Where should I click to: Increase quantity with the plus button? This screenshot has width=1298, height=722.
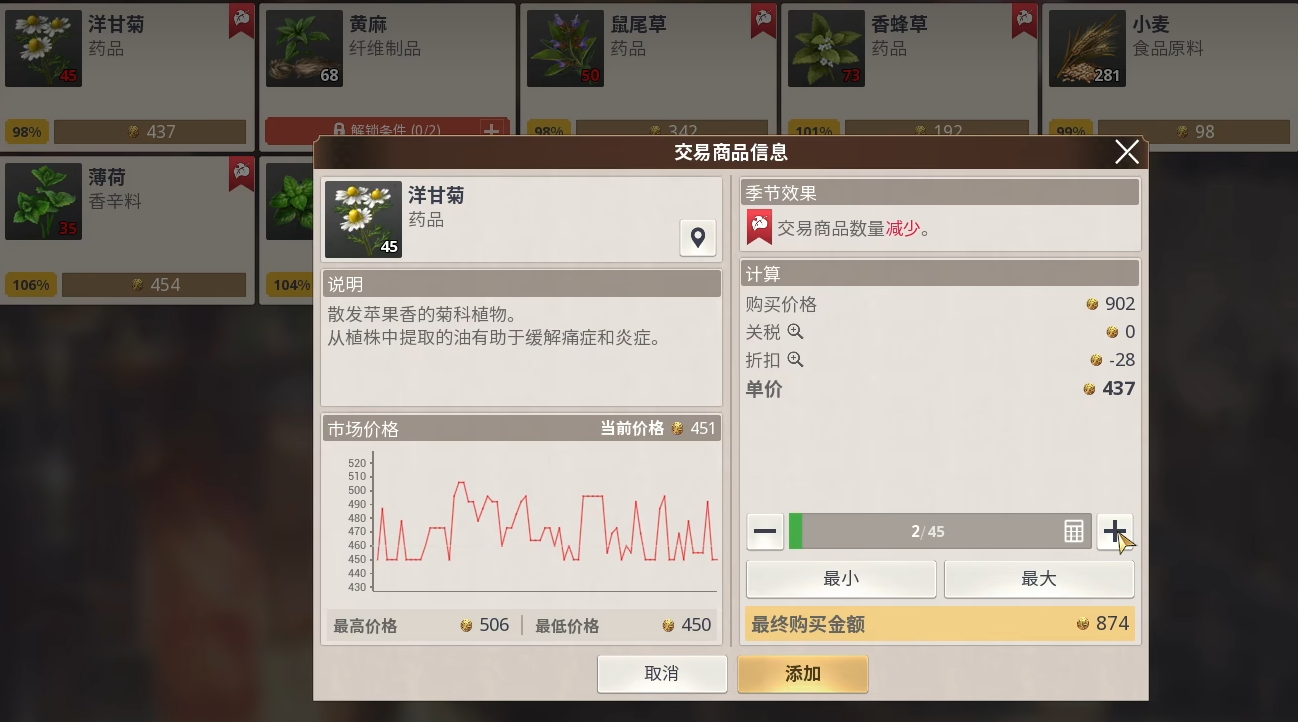click(x=1115, y=532)
